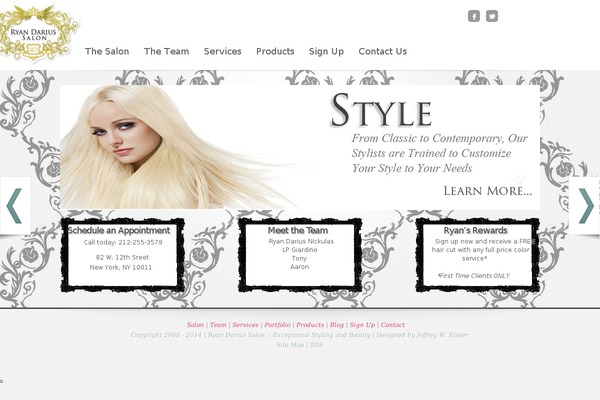The height and width of the screenshot is (400, 600).
Task: Open Team footer link
Action: coord(218,325)
